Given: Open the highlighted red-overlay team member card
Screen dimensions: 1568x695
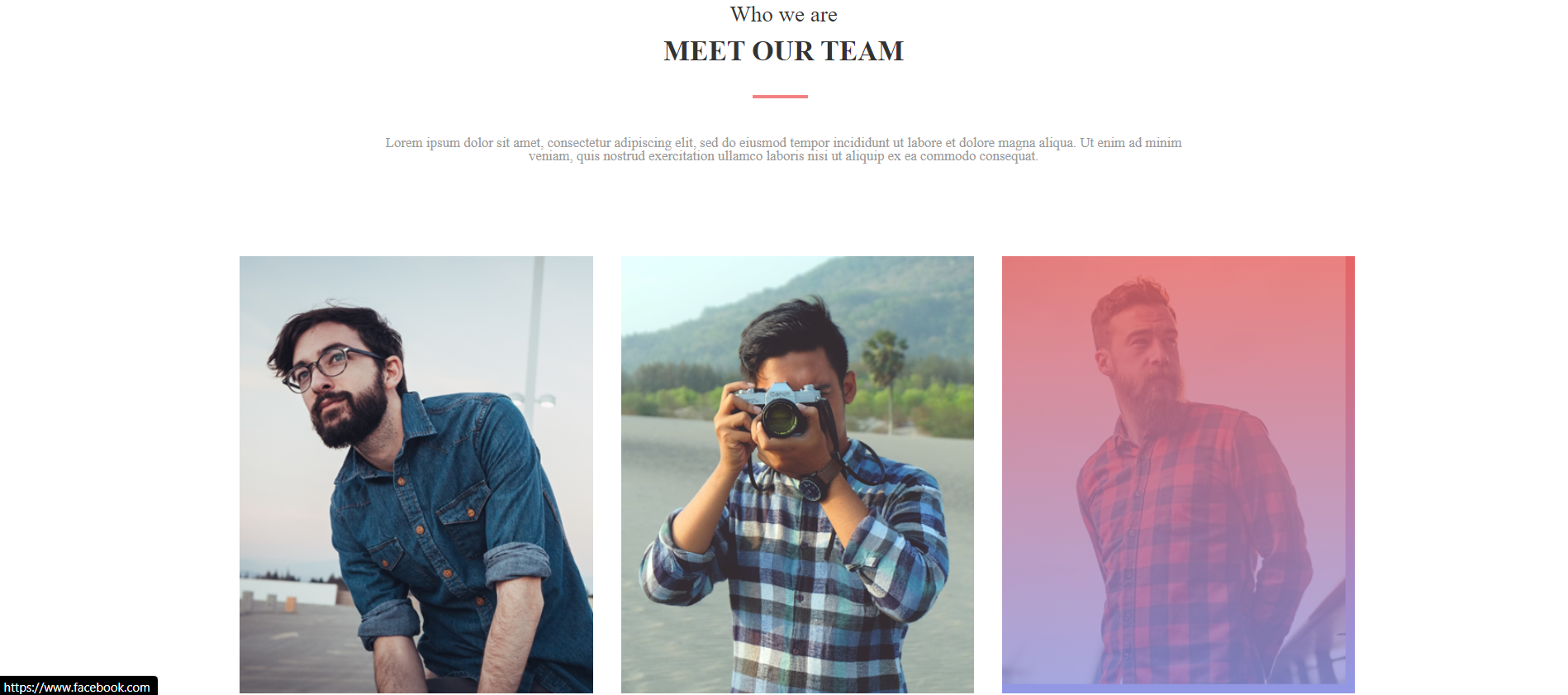Looking at the screenshot, I should (1178, 474).
